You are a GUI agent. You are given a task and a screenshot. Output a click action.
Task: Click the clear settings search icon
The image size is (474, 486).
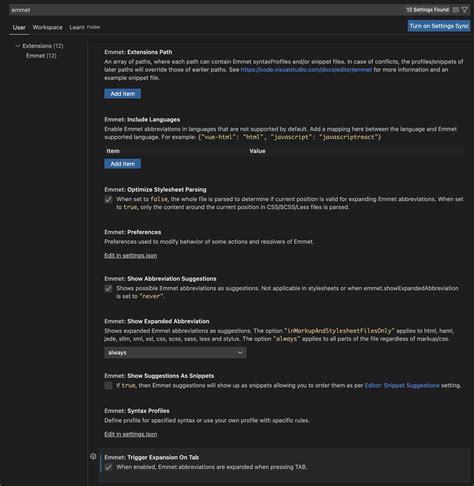click(456, 10)
